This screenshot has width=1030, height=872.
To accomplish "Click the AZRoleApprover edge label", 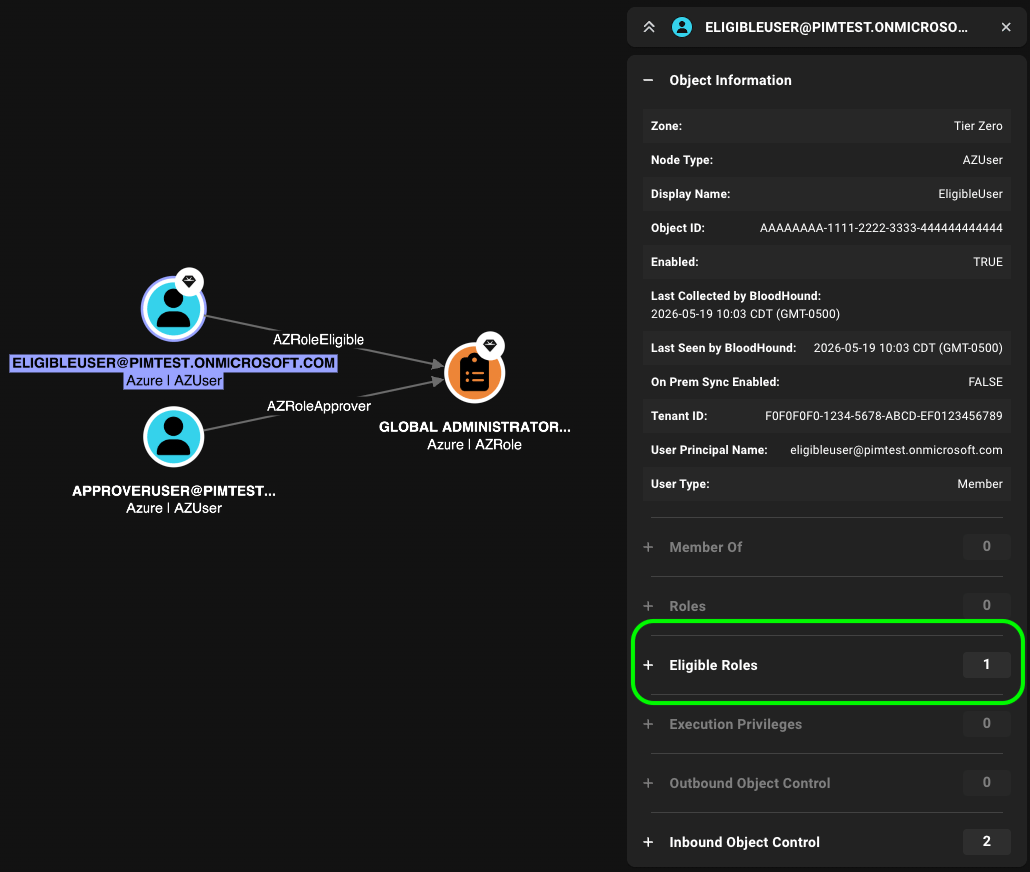I will point(319,406).
